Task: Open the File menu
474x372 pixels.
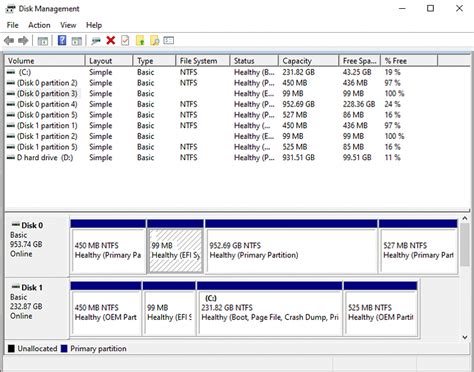Action: pos(13,25)
